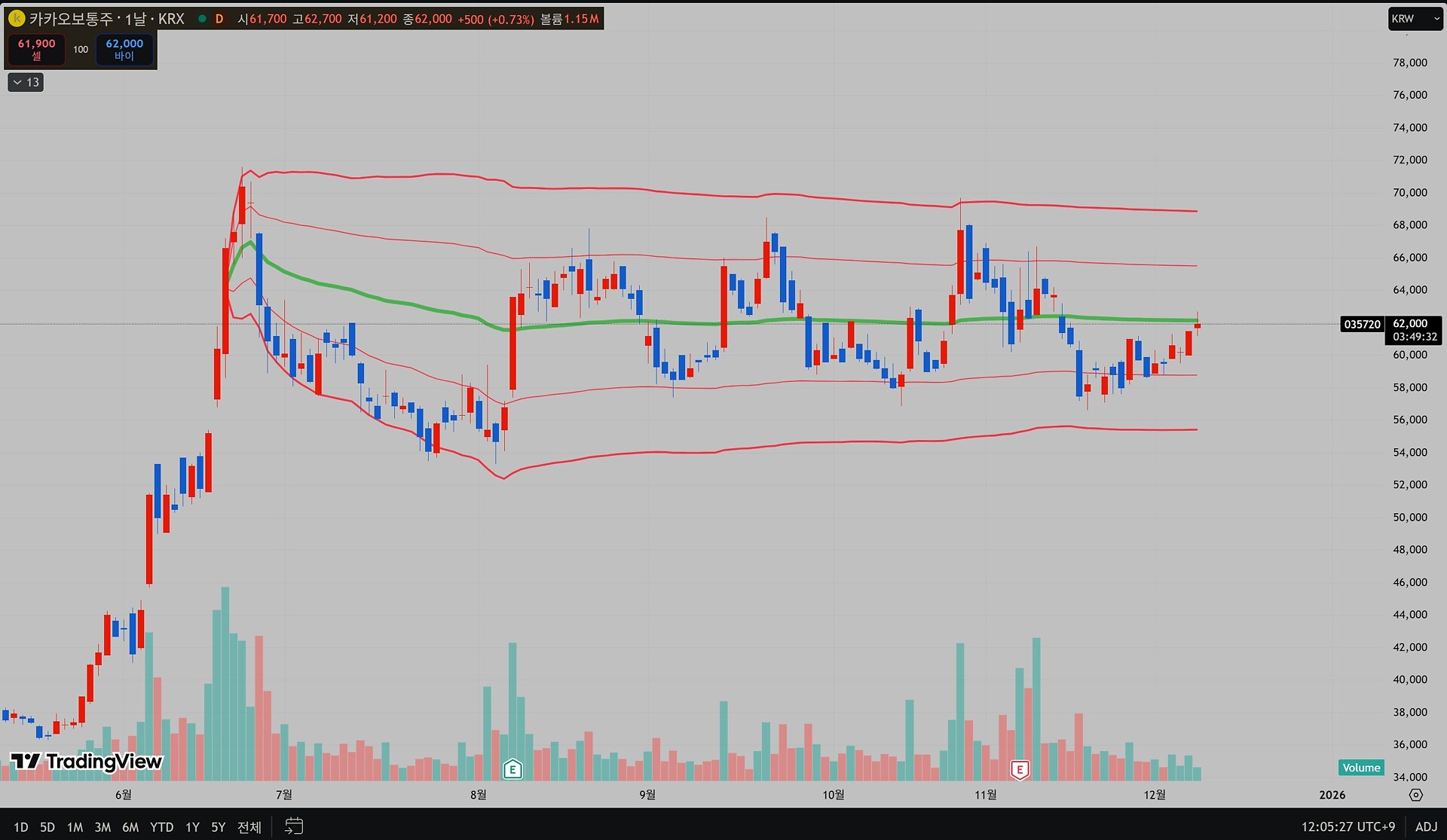Open timezone menu showing 12:05:27 UTC+9
Screen dimensions: 1447x840
pyautogui.click(x=1348, y=826)
